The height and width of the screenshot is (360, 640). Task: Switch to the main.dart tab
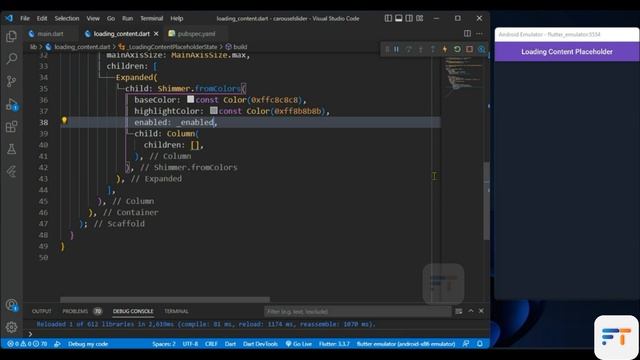(x=50, y=34)
